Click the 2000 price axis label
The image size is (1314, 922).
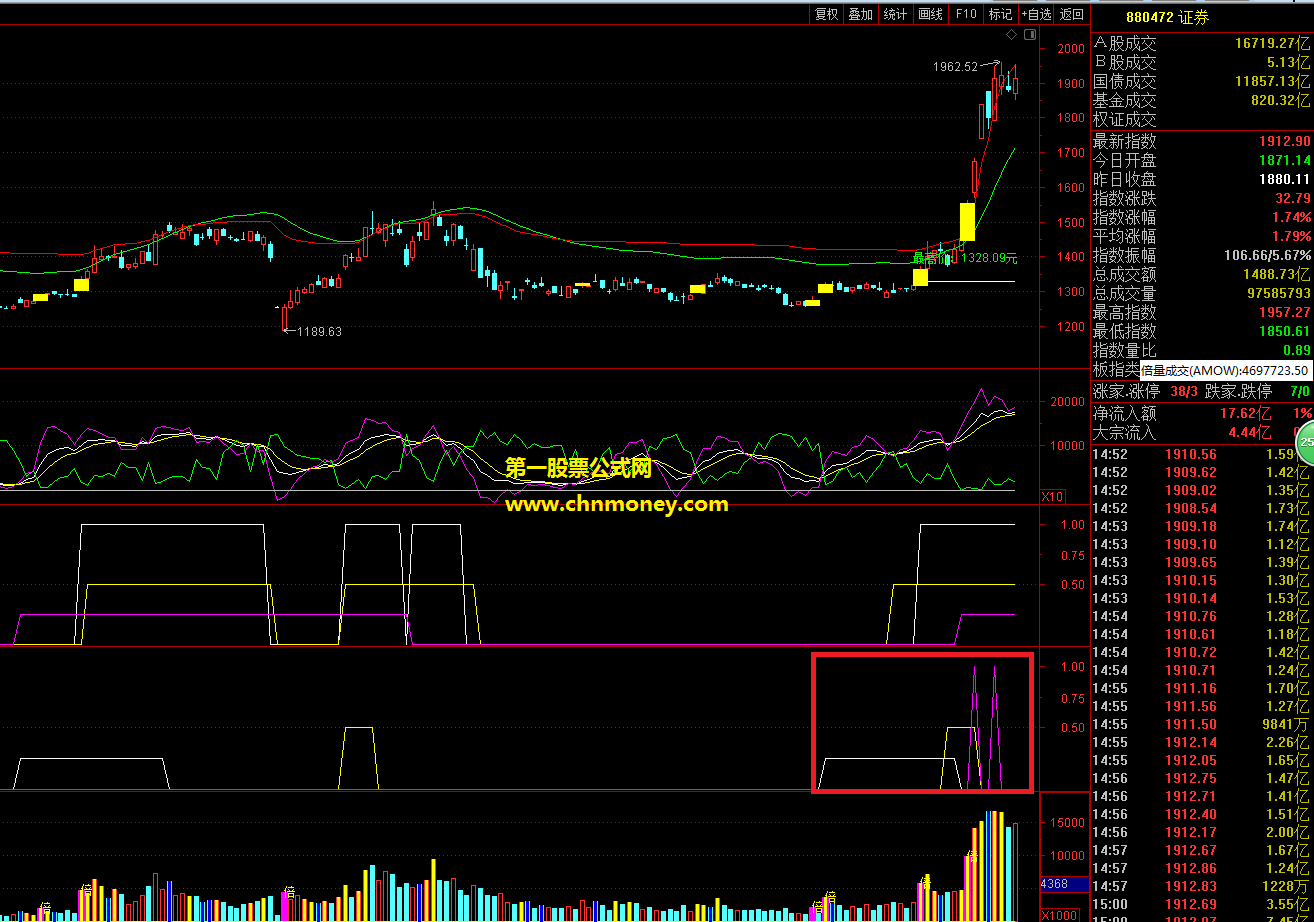point(1071,48)
